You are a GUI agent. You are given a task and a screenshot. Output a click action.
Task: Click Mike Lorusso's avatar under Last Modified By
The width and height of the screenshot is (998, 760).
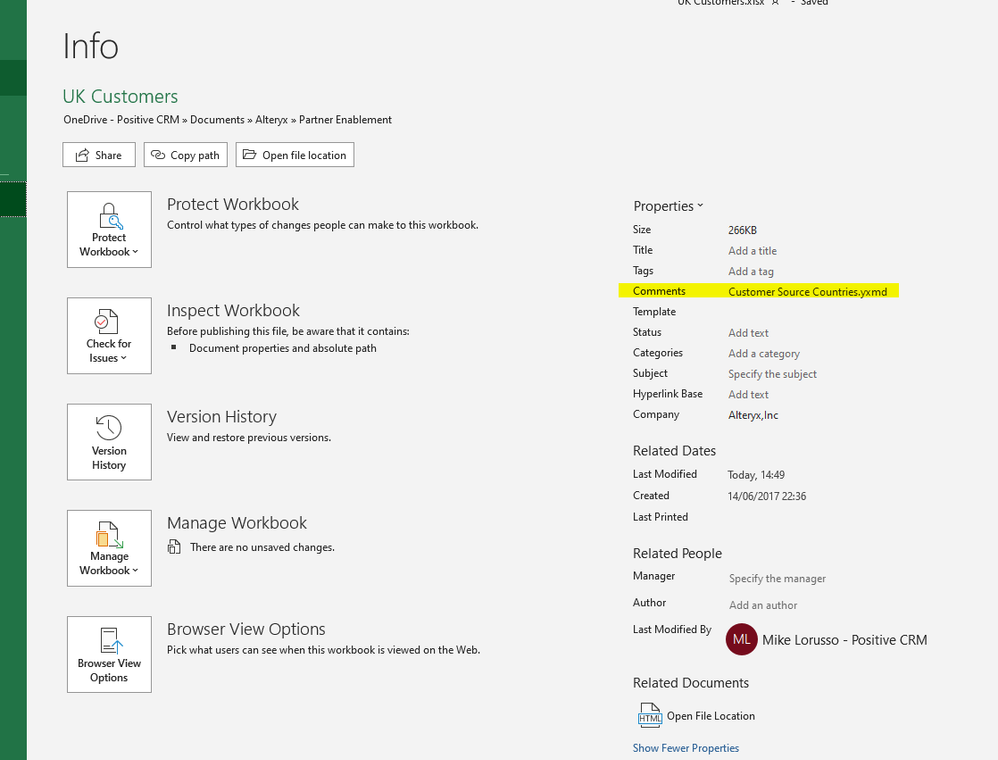[x=741, y=639]
